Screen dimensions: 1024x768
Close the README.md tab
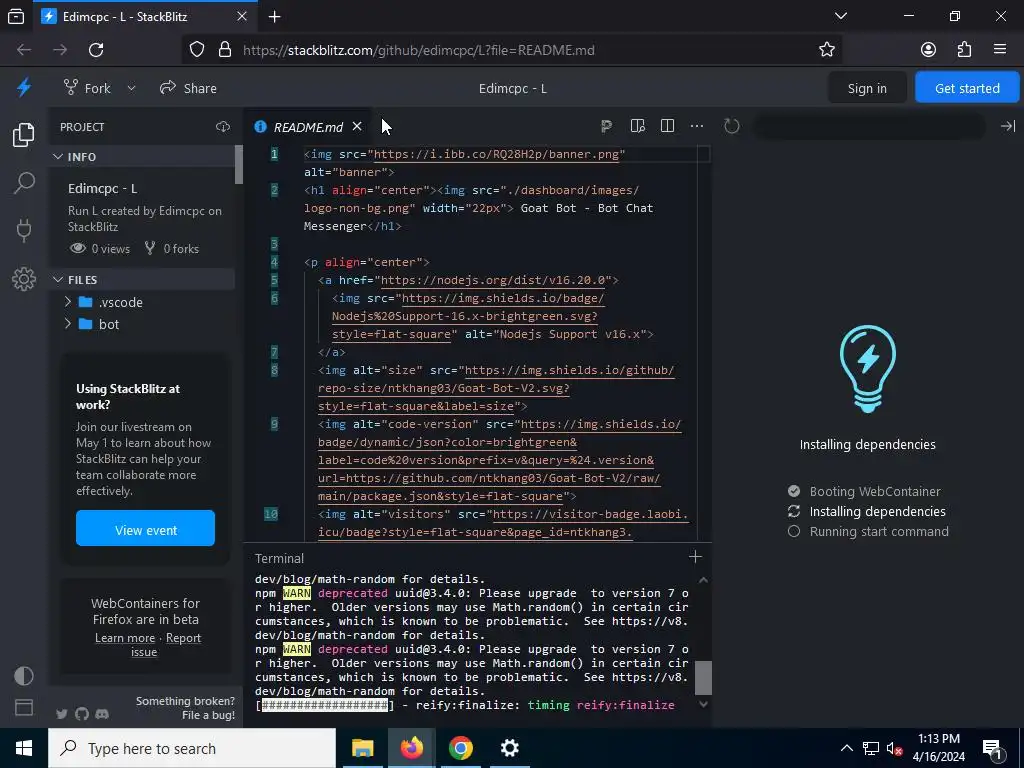pyautogui.click(x=357, y=126)
